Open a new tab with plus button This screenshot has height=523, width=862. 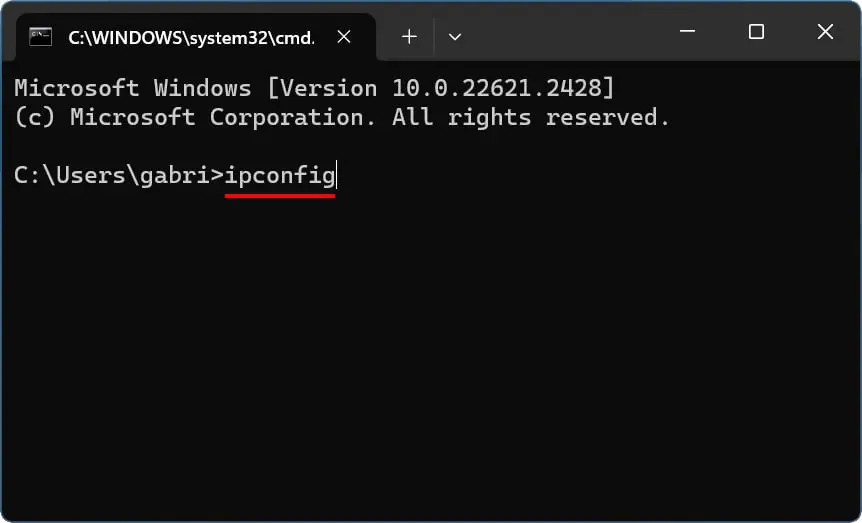coord(409,37)
